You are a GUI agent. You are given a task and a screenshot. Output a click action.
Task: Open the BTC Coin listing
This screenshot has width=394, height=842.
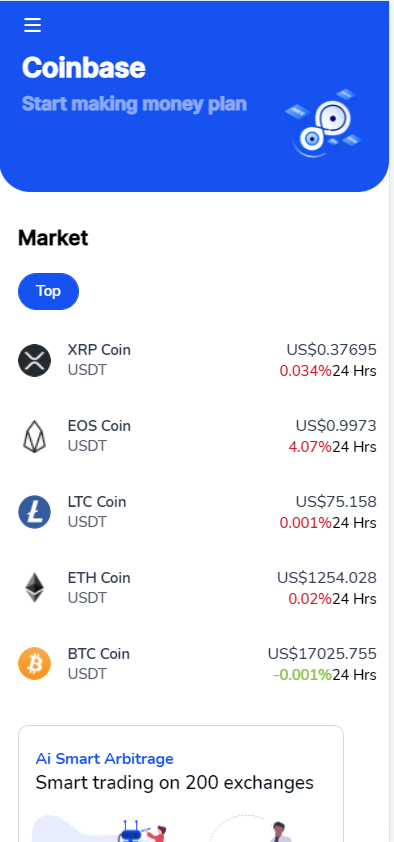(x=197, y=664)
